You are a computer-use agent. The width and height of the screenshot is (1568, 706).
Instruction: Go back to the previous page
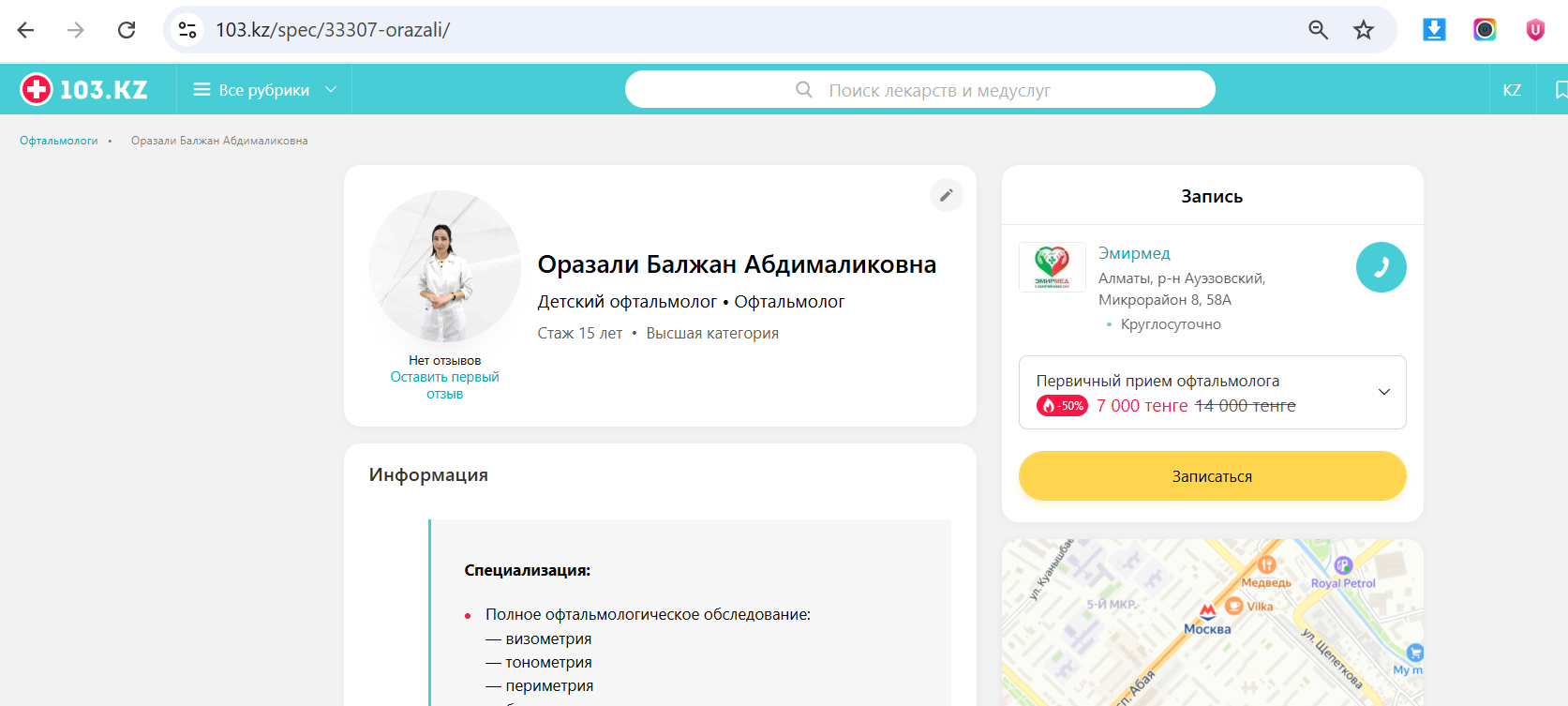pos(25,30)
